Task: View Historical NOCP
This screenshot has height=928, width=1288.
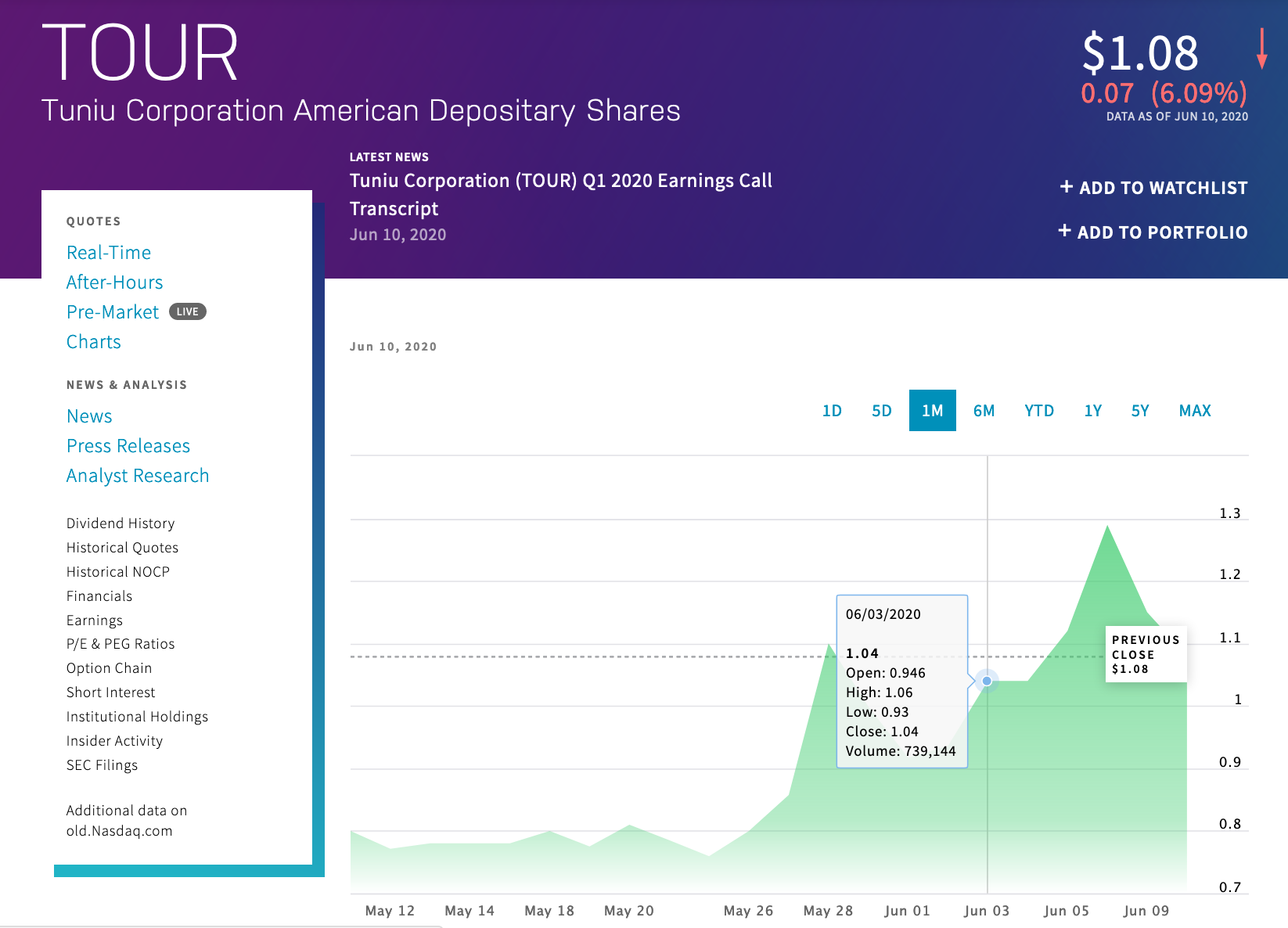Action: 118,572
